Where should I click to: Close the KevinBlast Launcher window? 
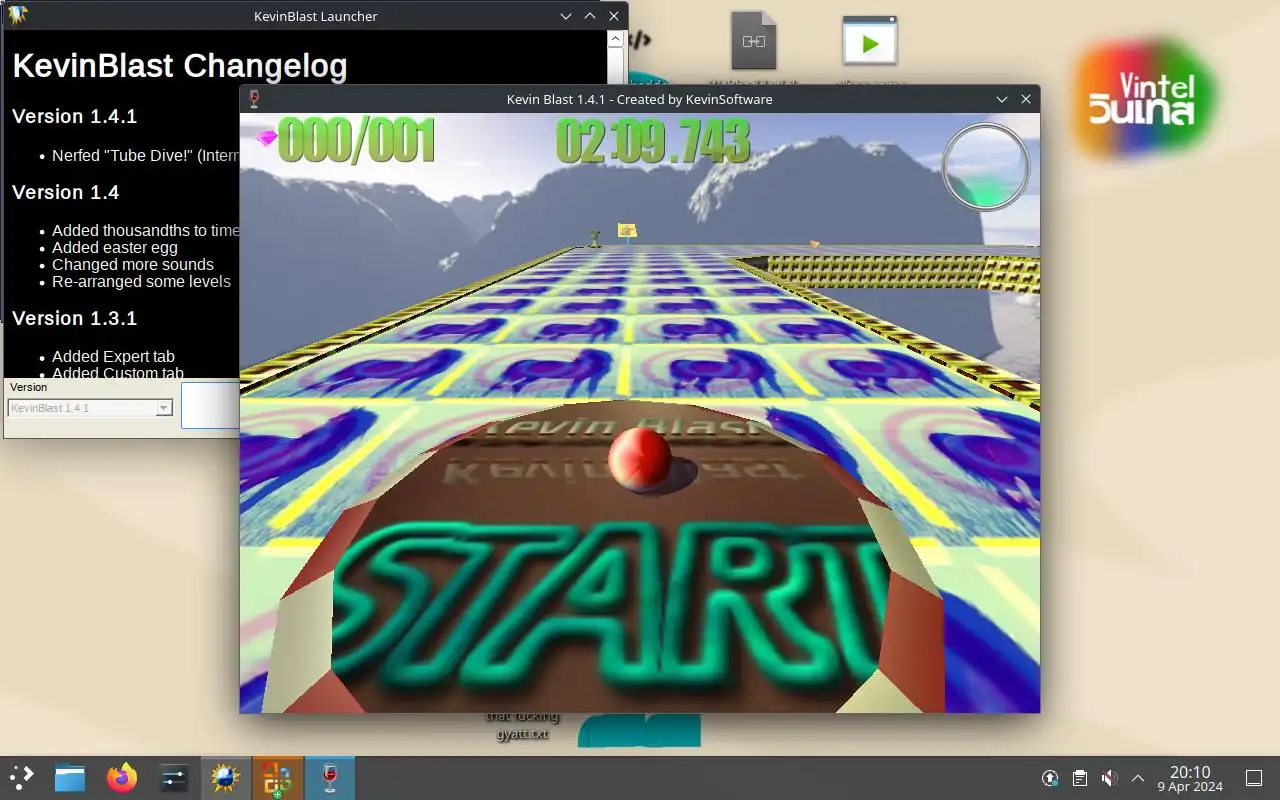coord(614,15)
